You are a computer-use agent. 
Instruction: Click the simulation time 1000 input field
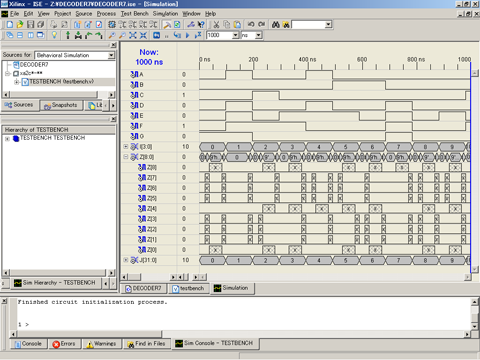[219, 35]
